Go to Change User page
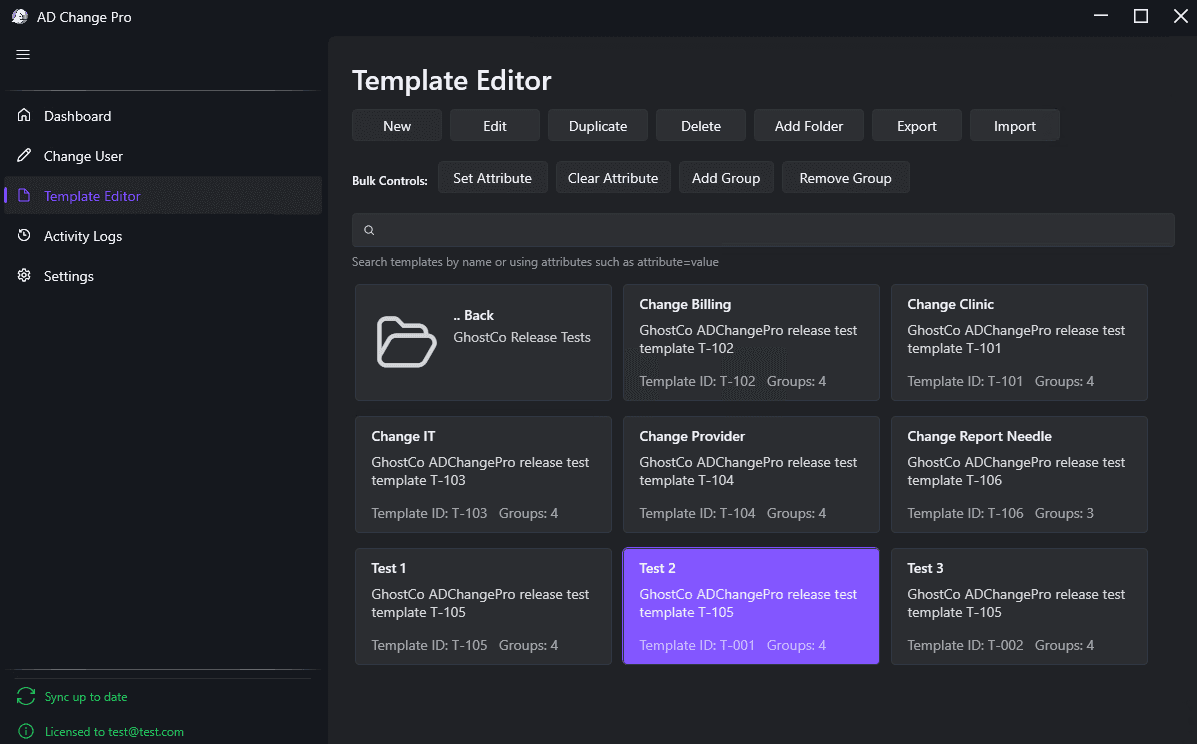1197x744 pixels. point(163,156)
